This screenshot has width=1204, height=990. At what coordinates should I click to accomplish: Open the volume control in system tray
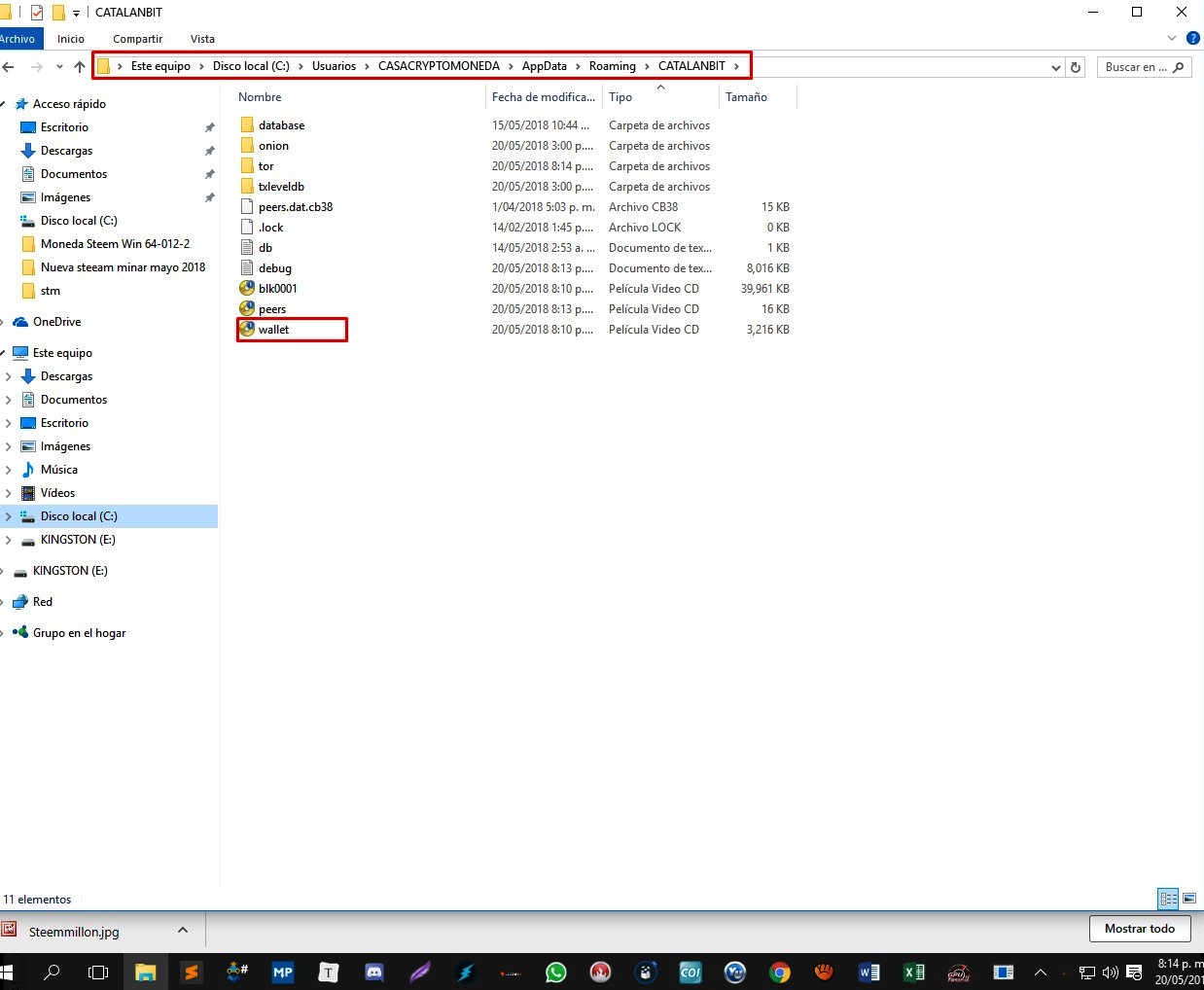click(x=1110, y=972)
